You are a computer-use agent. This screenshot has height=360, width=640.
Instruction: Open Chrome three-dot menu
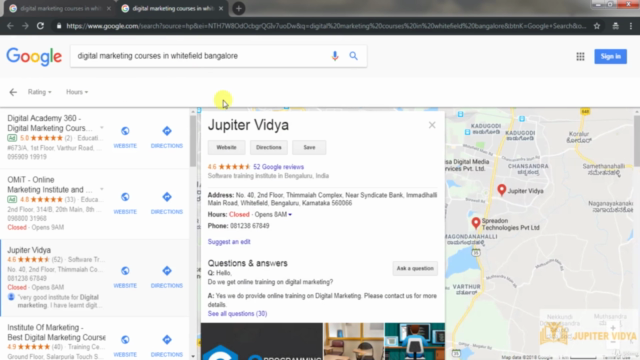coord(631,26)
